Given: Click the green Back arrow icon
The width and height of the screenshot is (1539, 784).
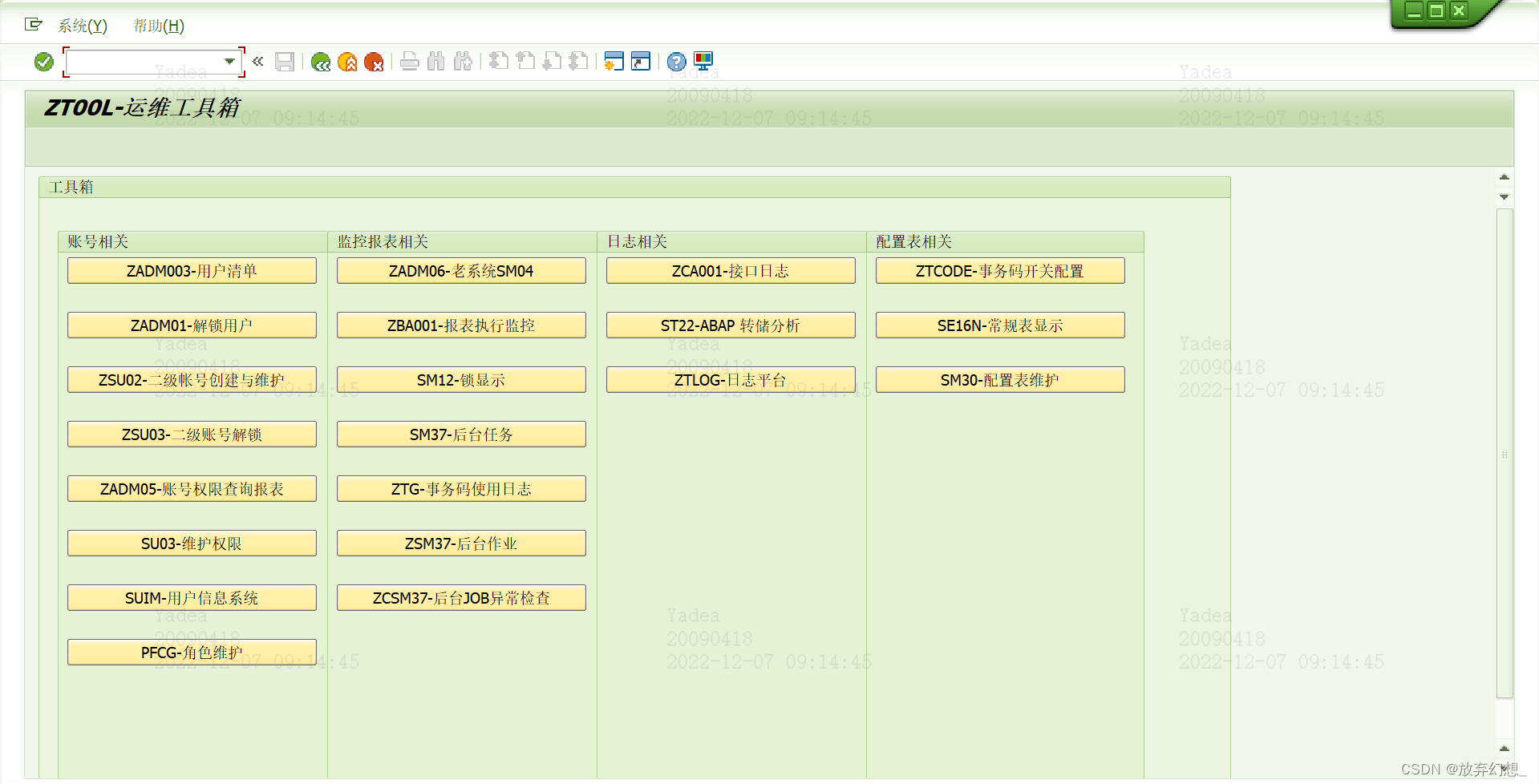Looking at the screenshot, I should pyautogui.click(x=321, y=62).
